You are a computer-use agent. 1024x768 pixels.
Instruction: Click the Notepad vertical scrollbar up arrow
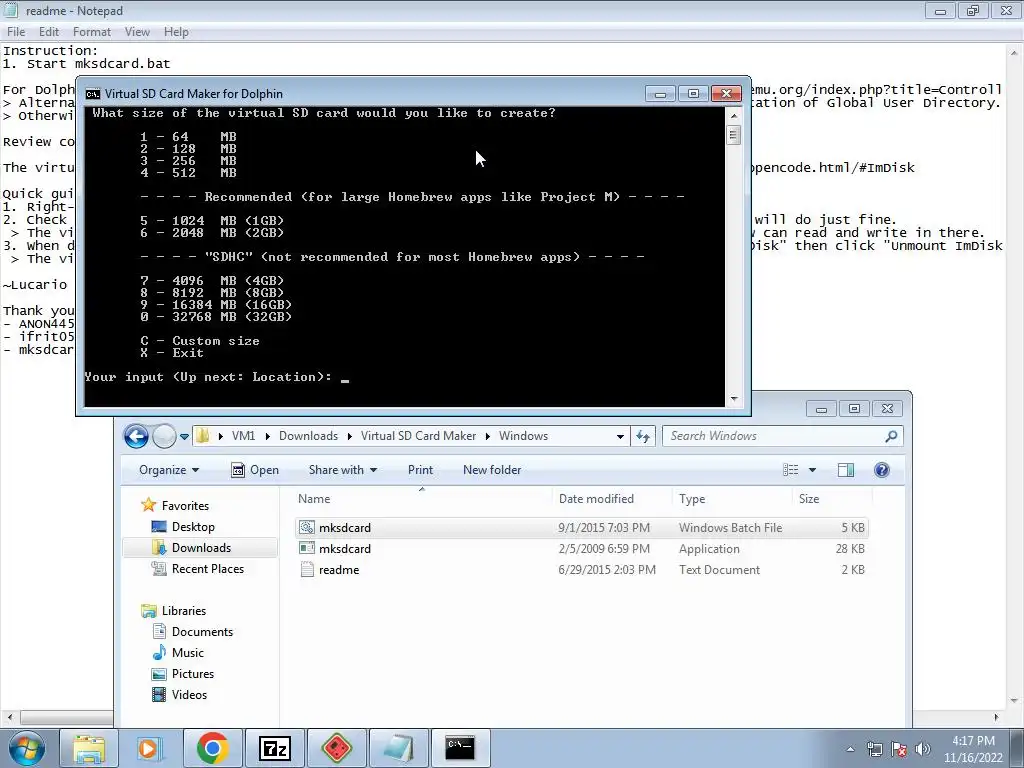[x=1015, y=52]
